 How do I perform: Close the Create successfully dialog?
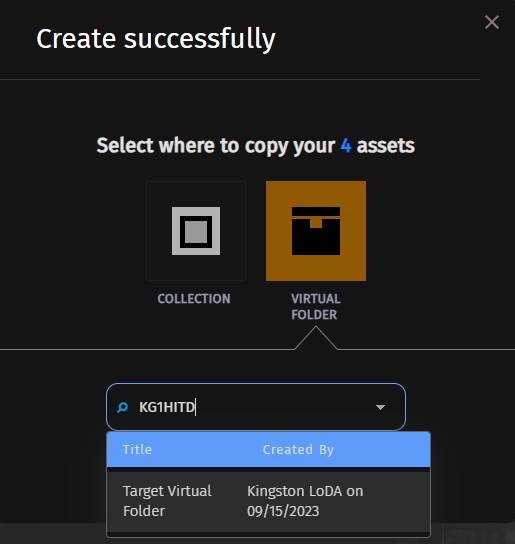point(492,22)
